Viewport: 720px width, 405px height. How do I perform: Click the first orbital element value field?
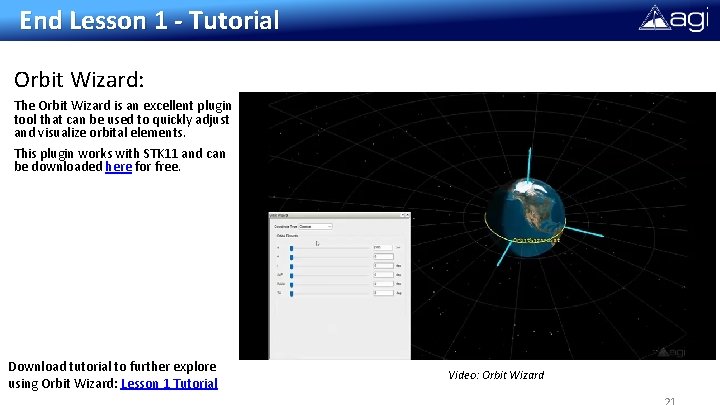[383, 248]
